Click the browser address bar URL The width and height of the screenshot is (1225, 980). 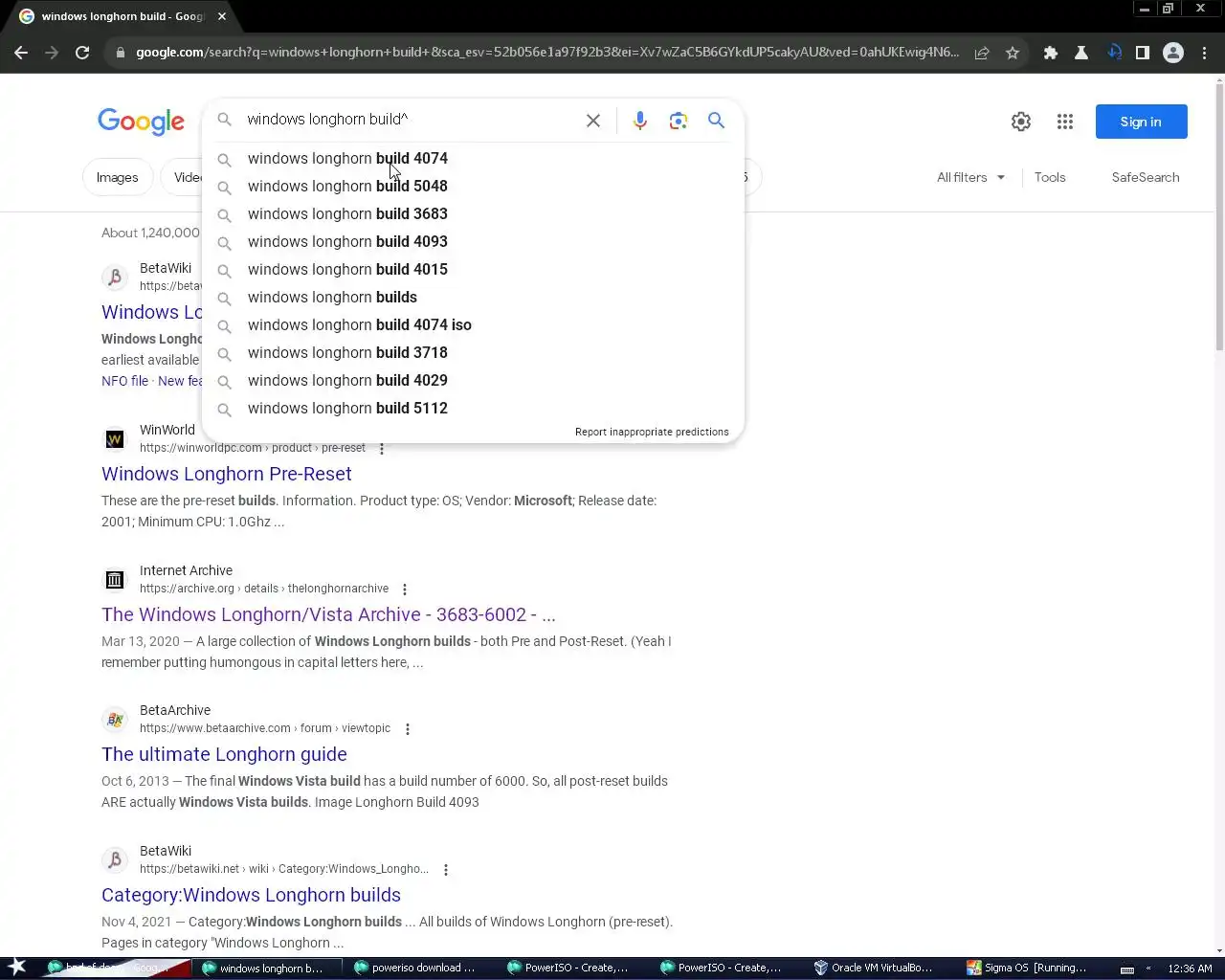click(546, 53)
